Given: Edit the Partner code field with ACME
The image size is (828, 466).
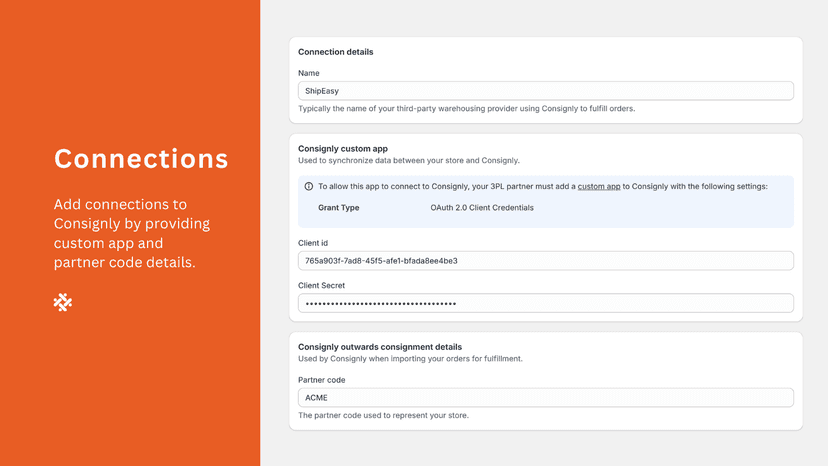Looking at the screenshot, I should click(x=545, y=397).
